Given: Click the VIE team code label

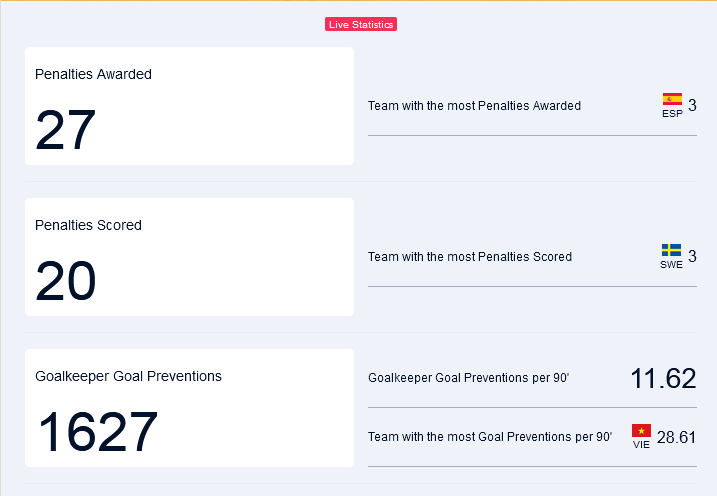Looking at the screenshot, I should click(641, 444).
